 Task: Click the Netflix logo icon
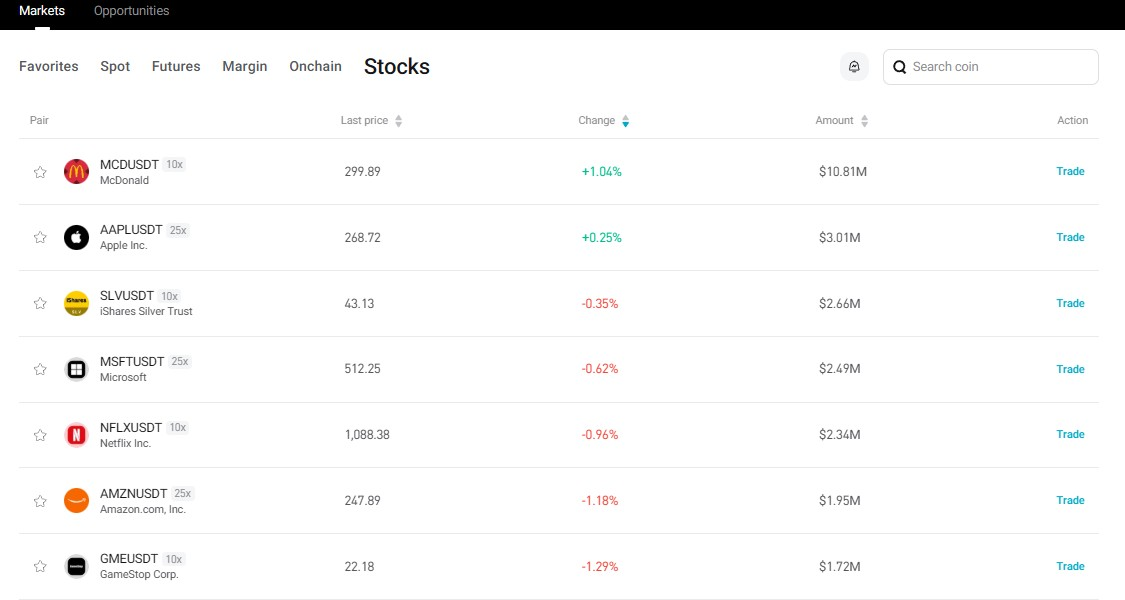coord(77,434)
